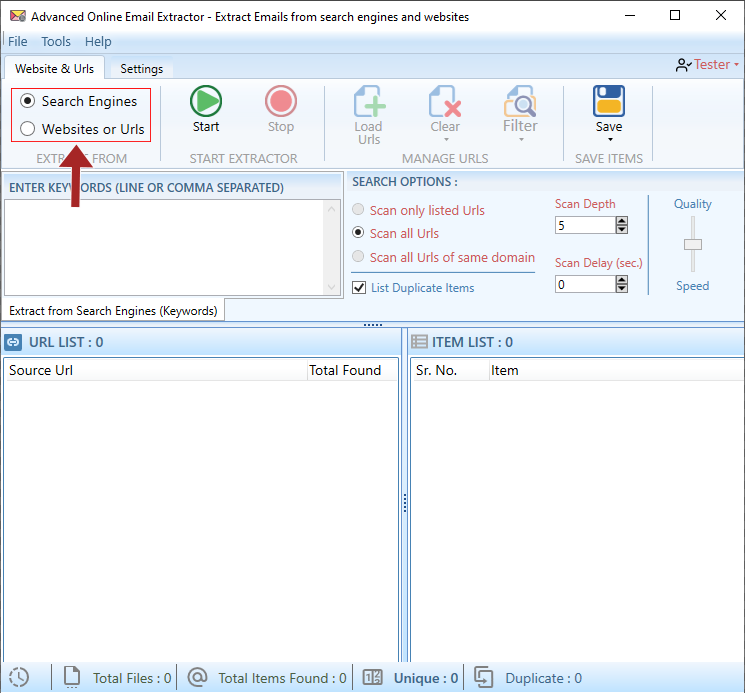Click the @ Total Items Found icon
The height and width of the screenshot is (693, 745).
coord(197,677)
